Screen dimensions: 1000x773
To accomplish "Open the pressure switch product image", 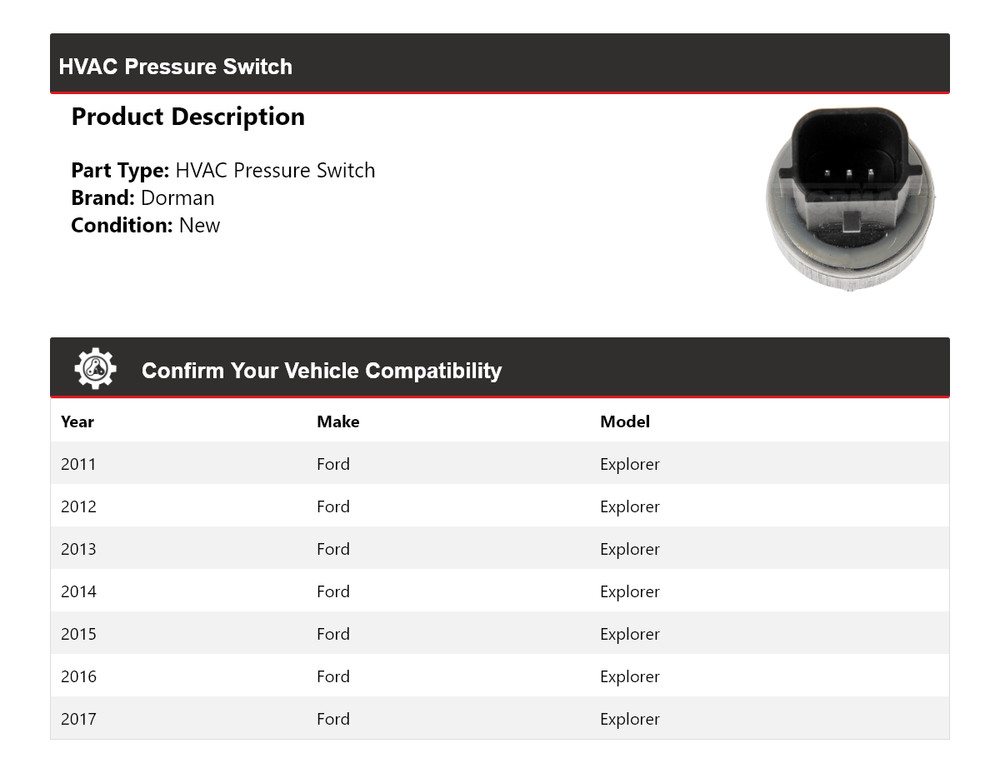I will coord(850,198).
